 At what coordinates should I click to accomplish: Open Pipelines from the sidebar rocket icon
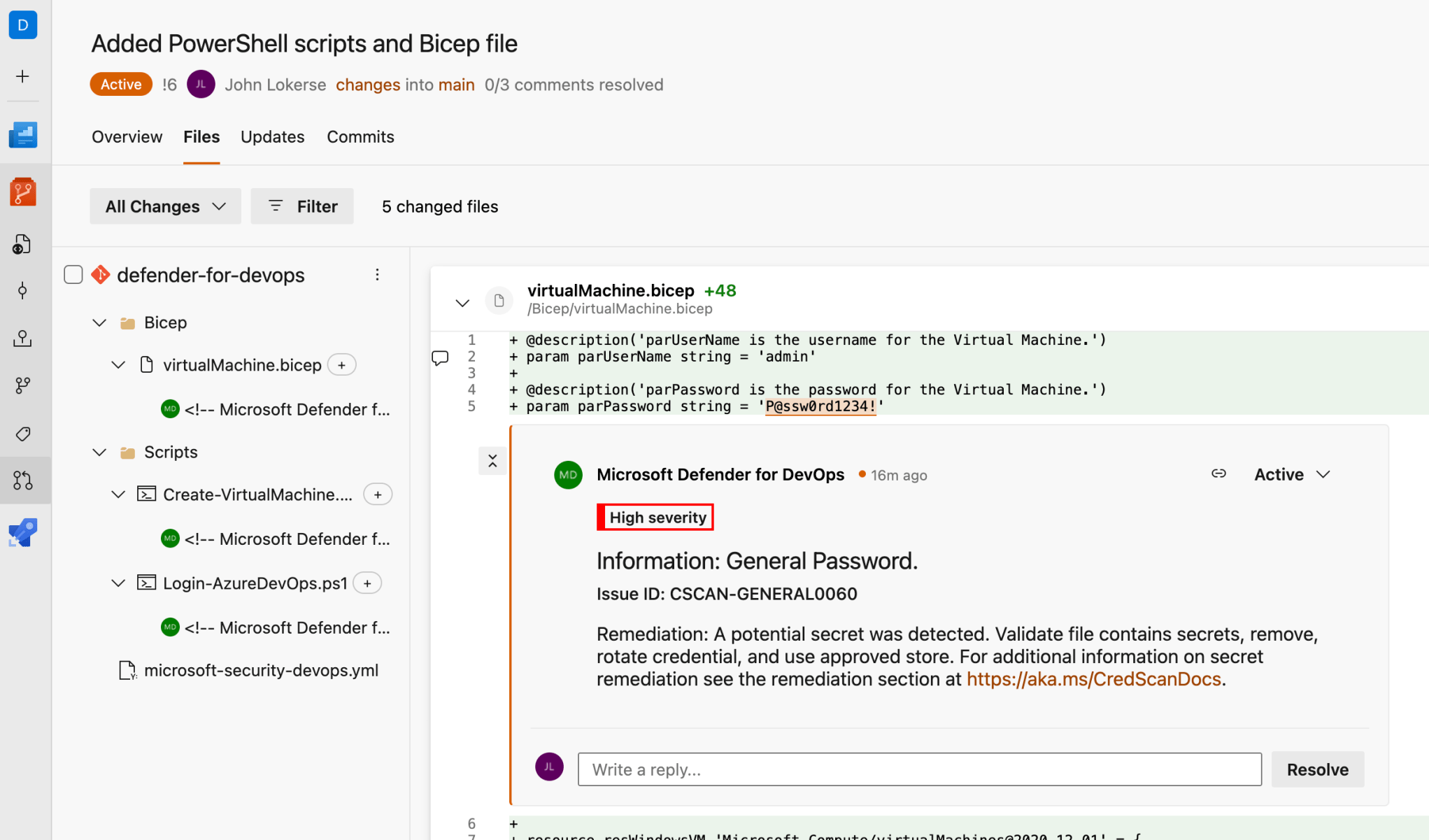tap(23, 532)
